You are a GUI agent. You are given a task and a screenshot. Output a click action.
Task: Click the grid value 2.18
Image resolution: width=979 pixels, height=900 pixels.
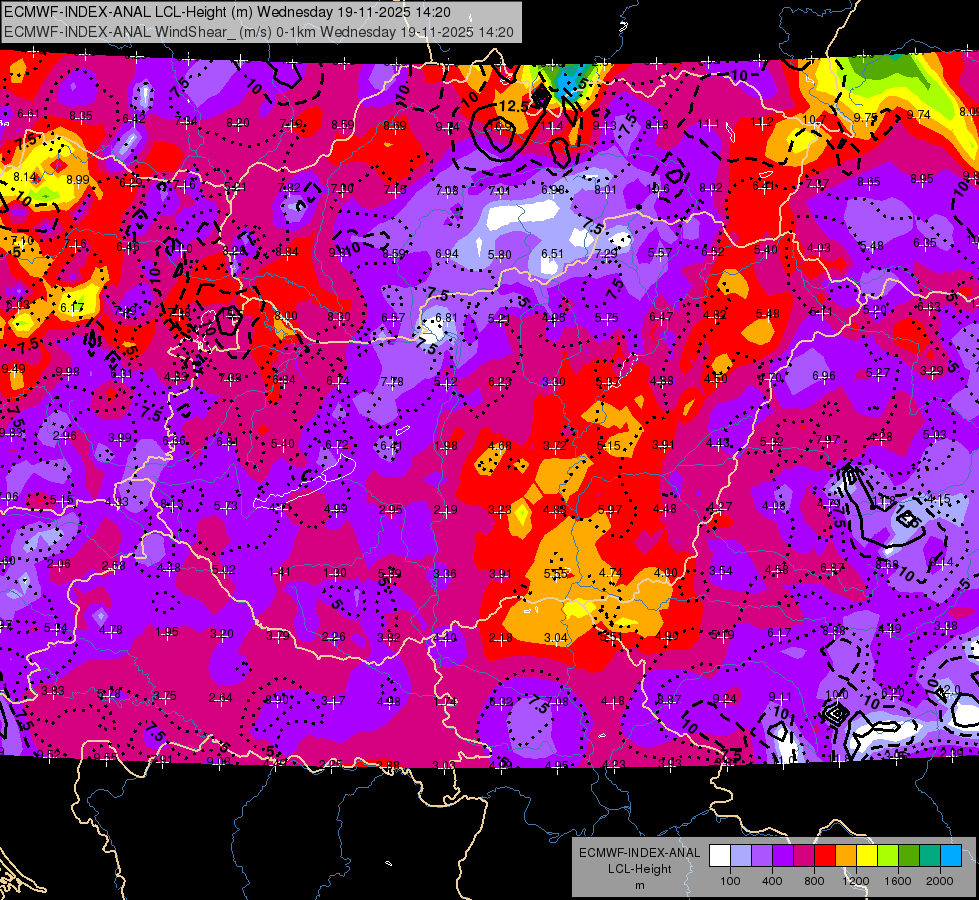(x=501, y=638)
